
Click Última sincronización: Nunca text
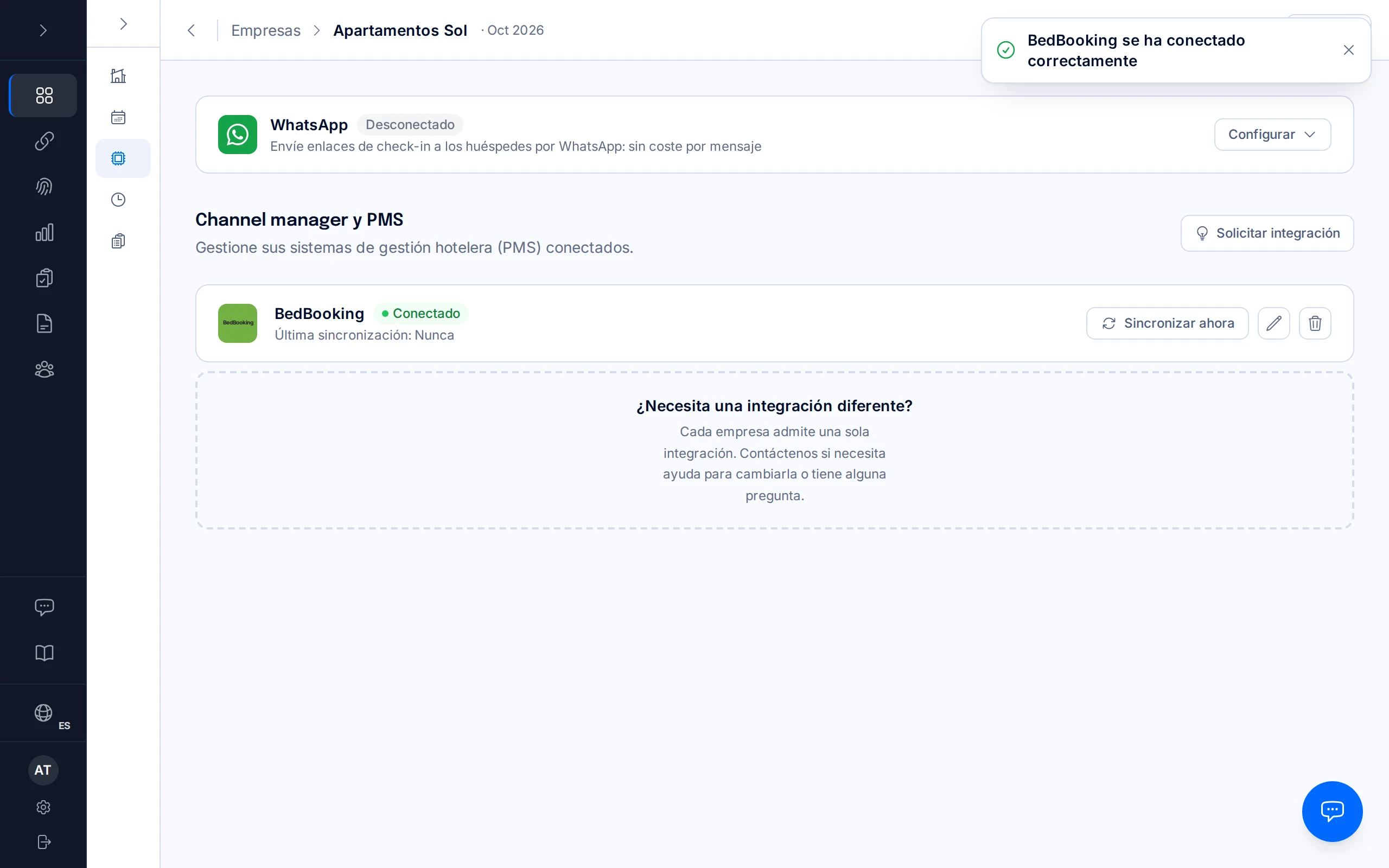tap(364, 335)
